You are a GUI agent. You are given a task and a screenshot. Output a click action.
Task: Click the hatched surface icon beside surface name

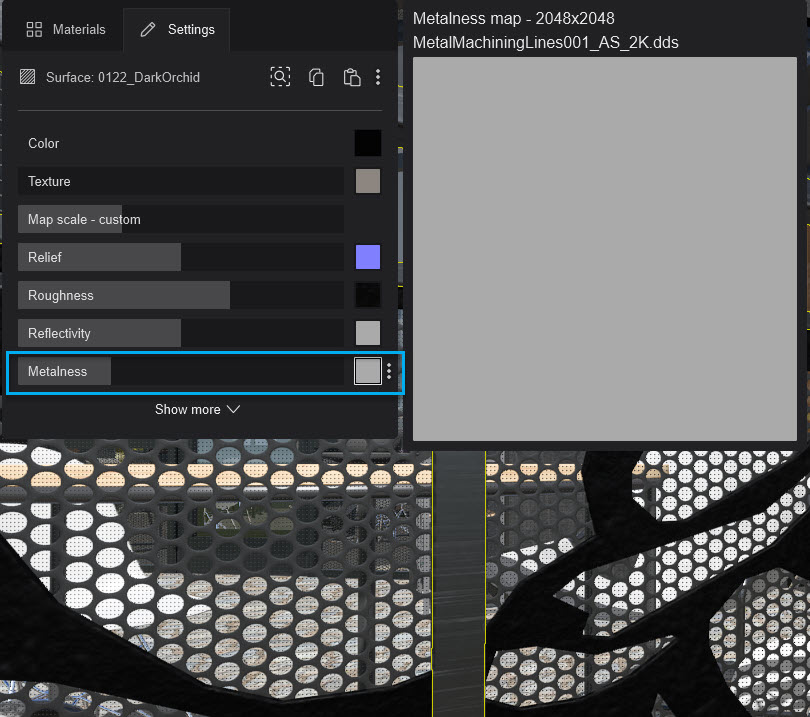pos(28,77)
